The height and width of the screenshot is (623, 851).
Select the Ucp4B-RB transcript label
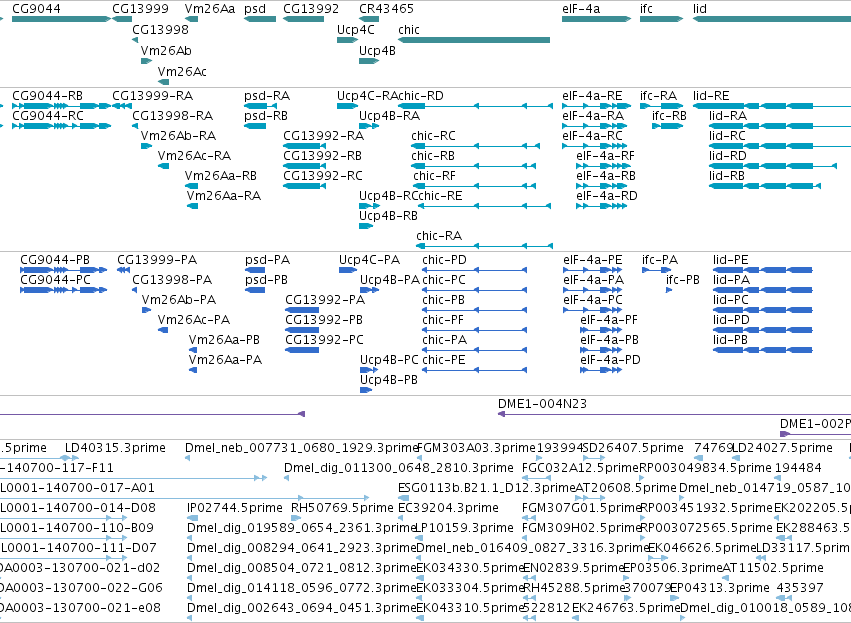coord(389,216)
